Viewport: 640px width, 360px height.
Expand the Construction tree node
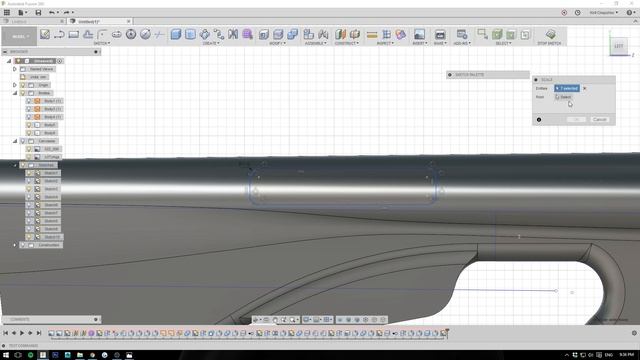point(15,245)
